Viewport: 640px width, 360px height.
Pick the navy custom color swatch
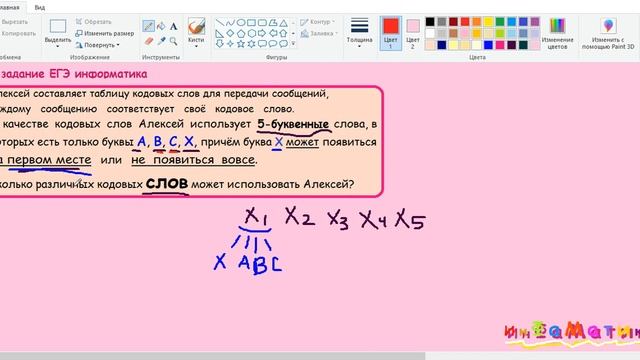[442, 45]
